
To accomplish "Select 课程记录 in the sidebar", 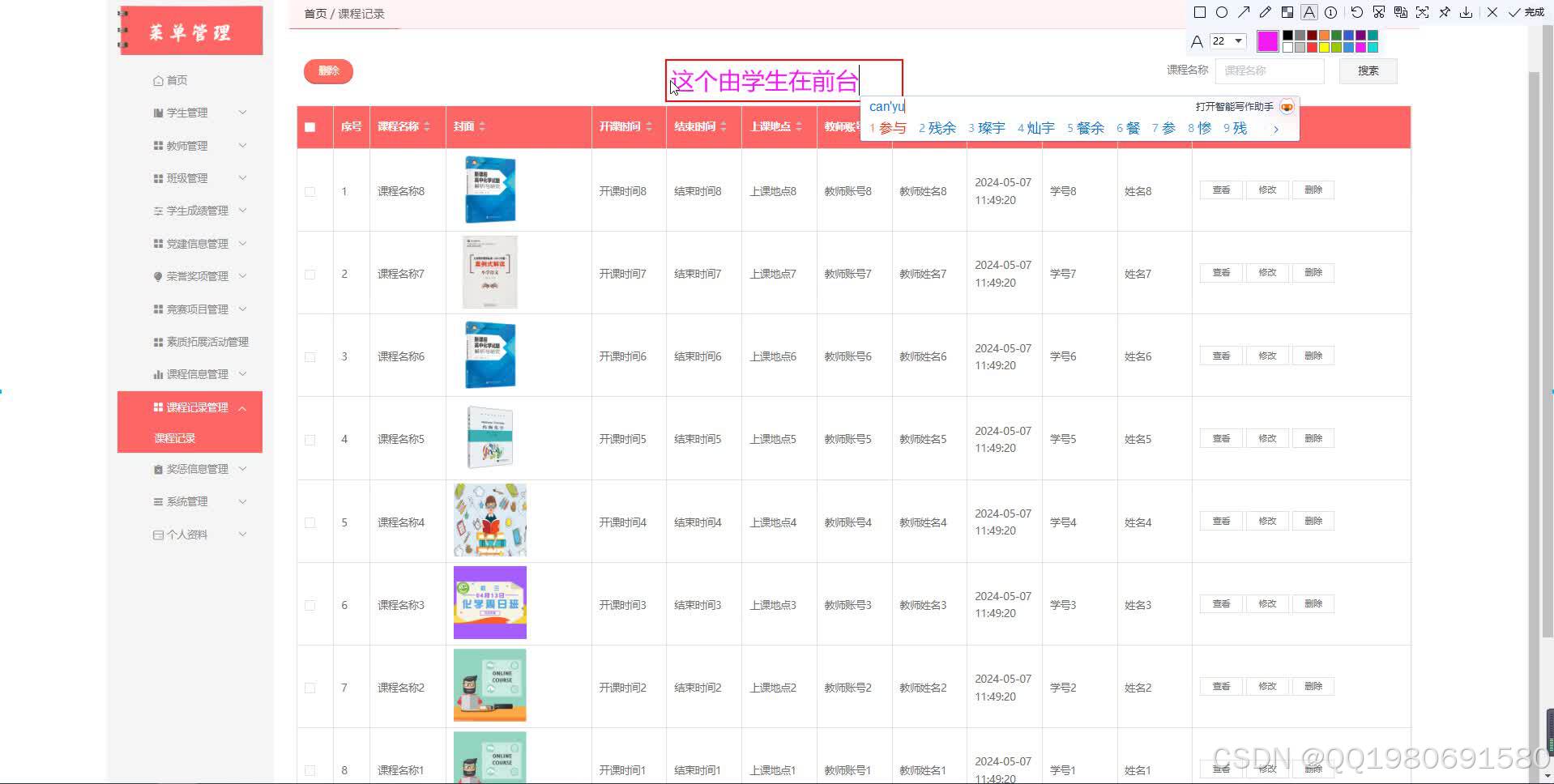I will [174, 438].
